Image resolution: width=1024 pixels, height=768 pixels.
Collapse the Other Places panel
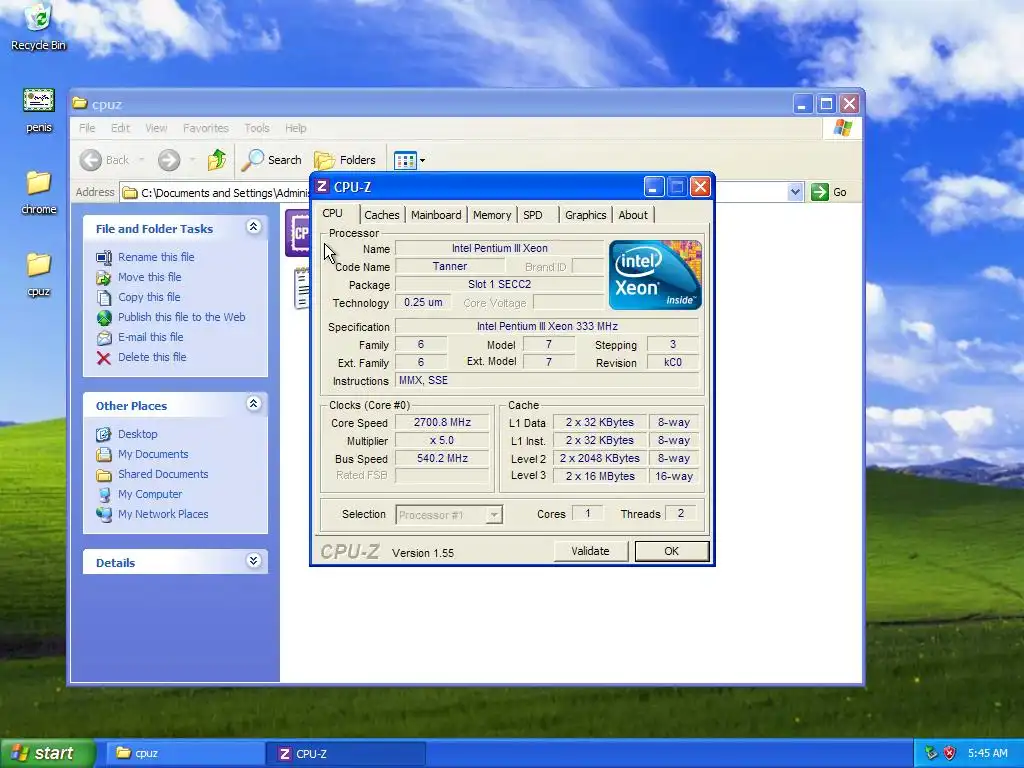click(253, 404)
